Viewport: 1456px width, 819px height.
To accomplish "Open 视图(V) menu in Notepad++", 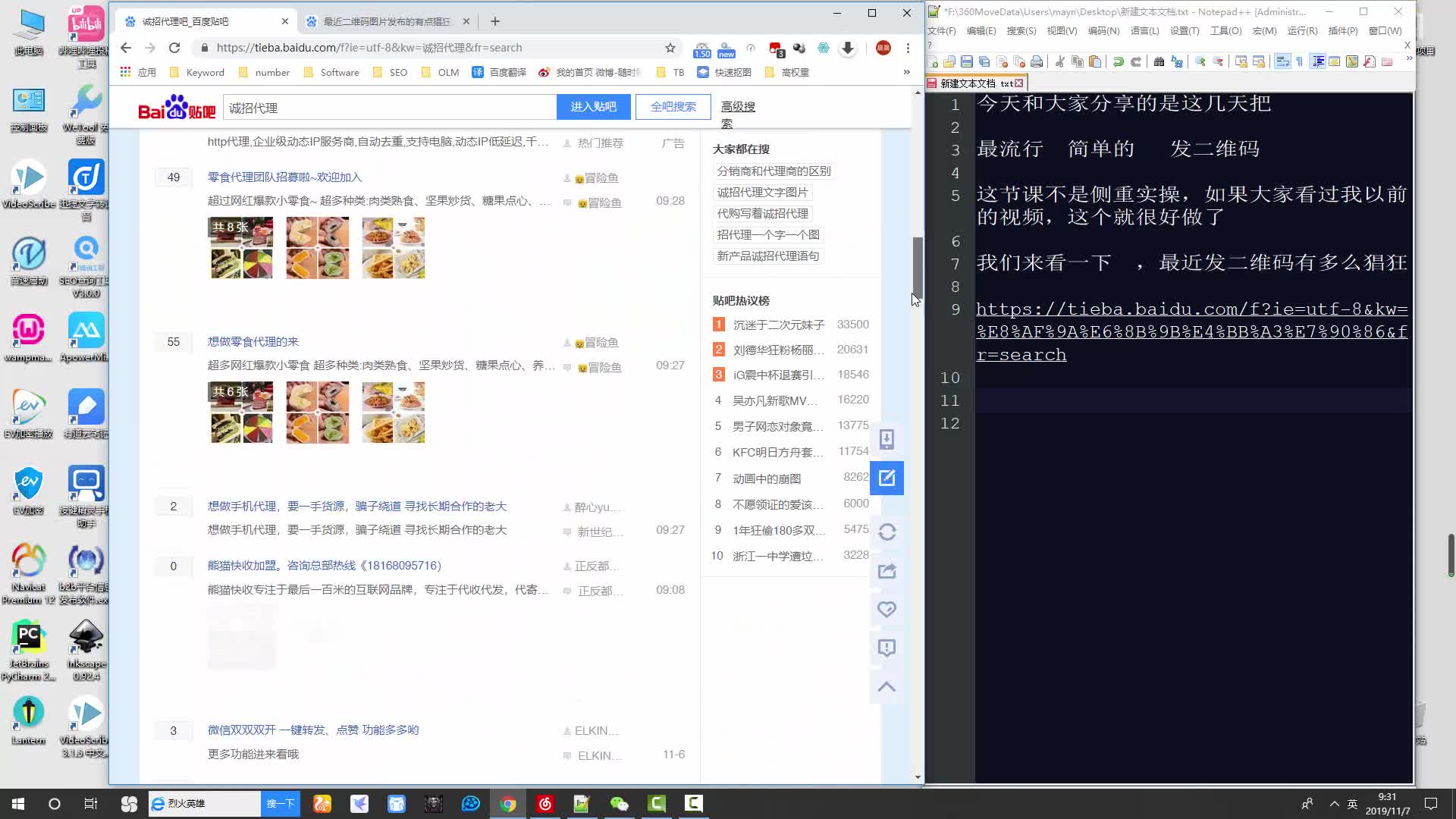I will click(x=1062, y=31).
